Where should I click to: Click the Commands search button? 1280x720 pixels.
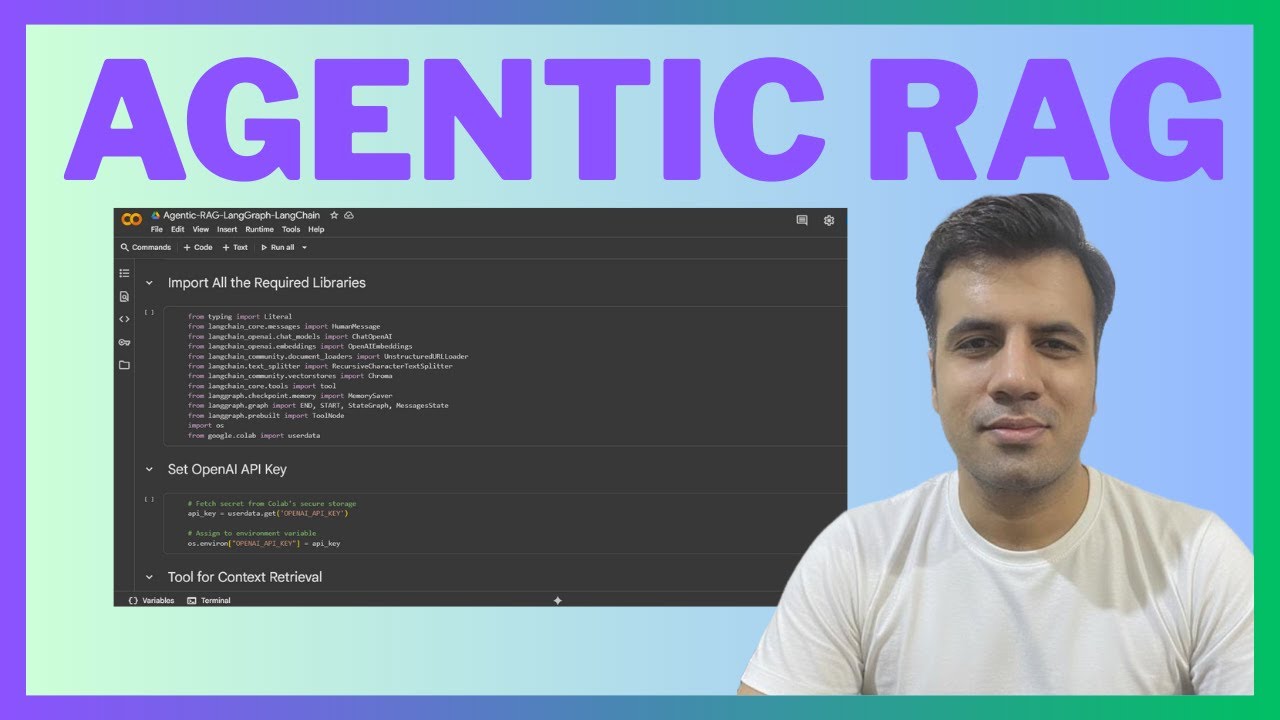(x=146, y=247)
